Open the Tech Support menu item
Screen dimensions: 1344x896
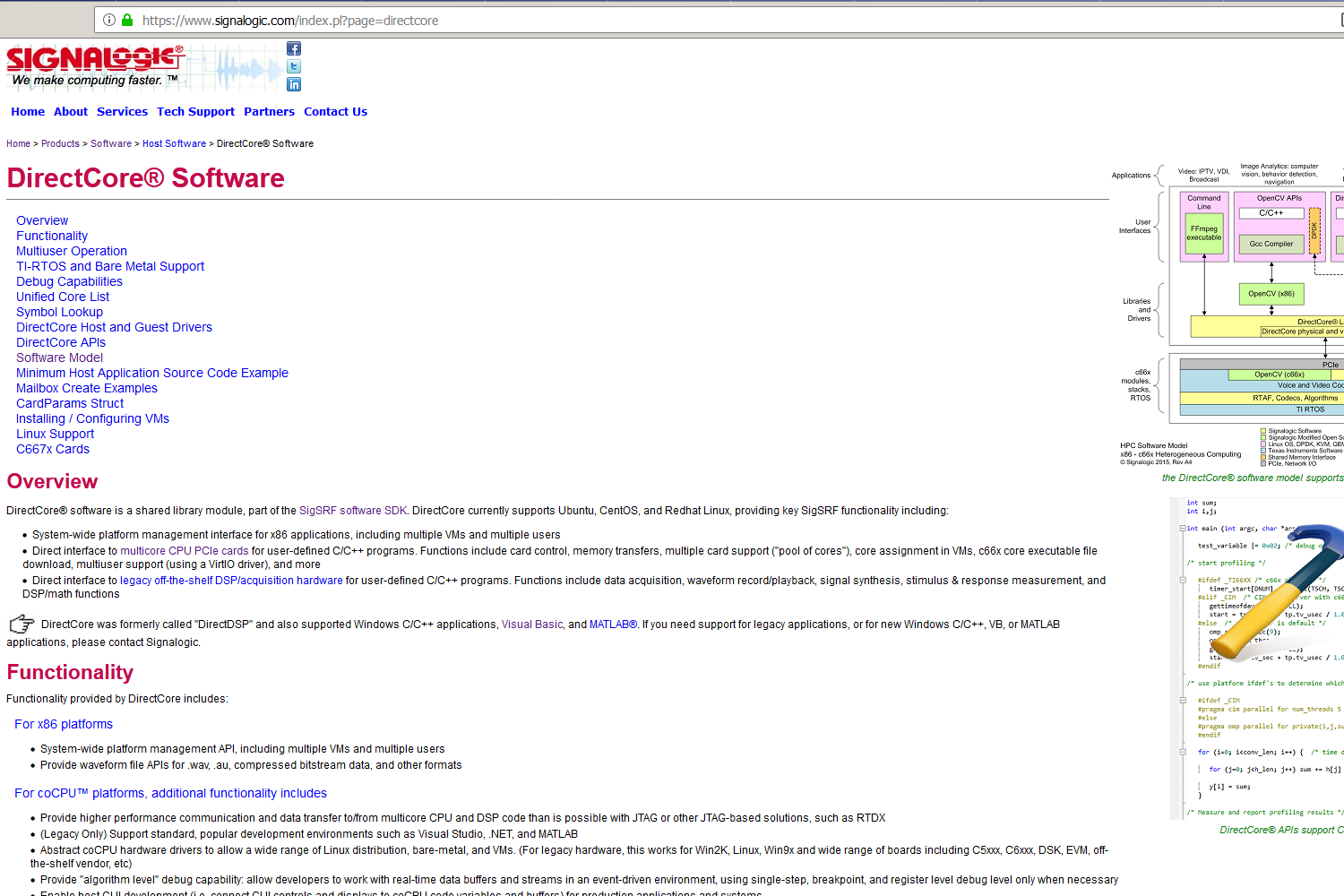(195, 112)
